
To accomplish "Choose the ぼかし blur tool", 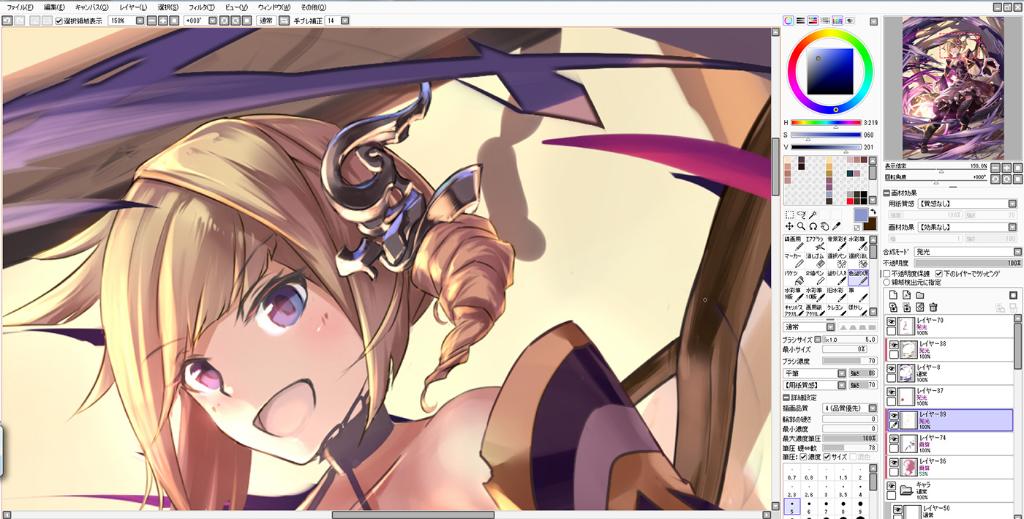I will (x=858, y=312).
